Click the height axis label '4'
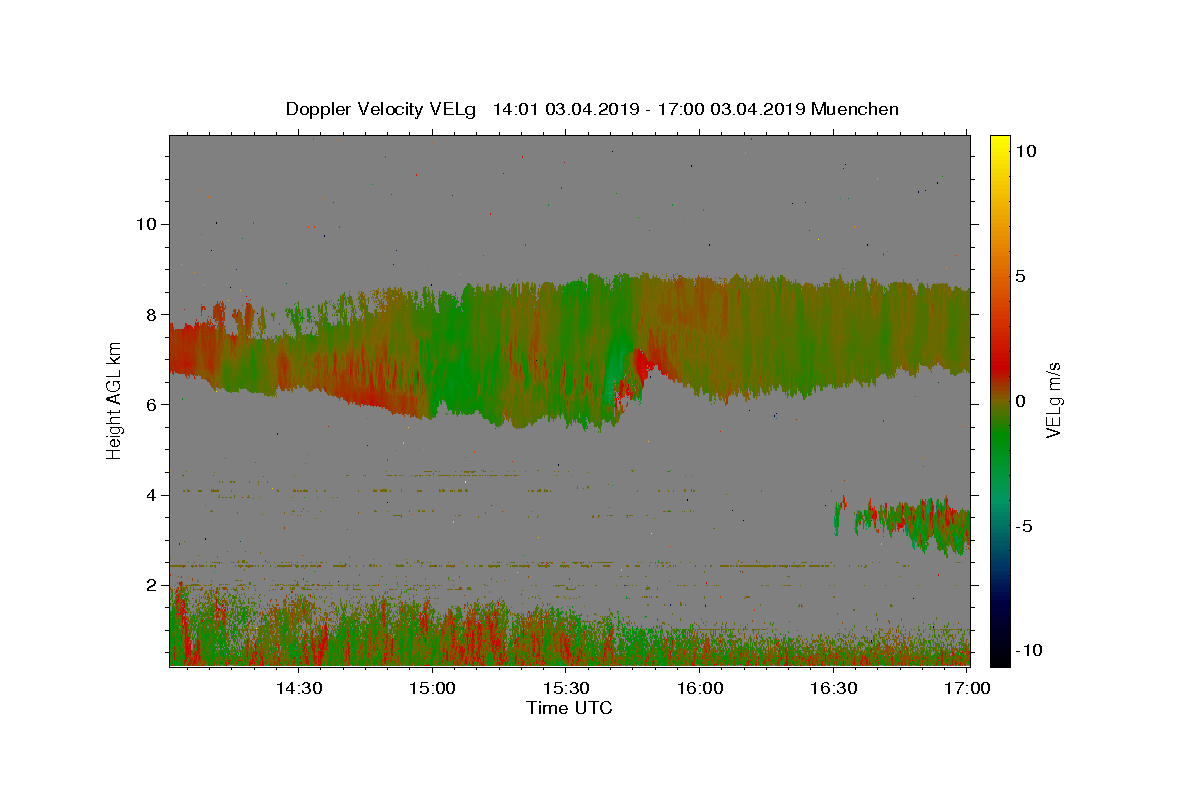 [149, 495]
